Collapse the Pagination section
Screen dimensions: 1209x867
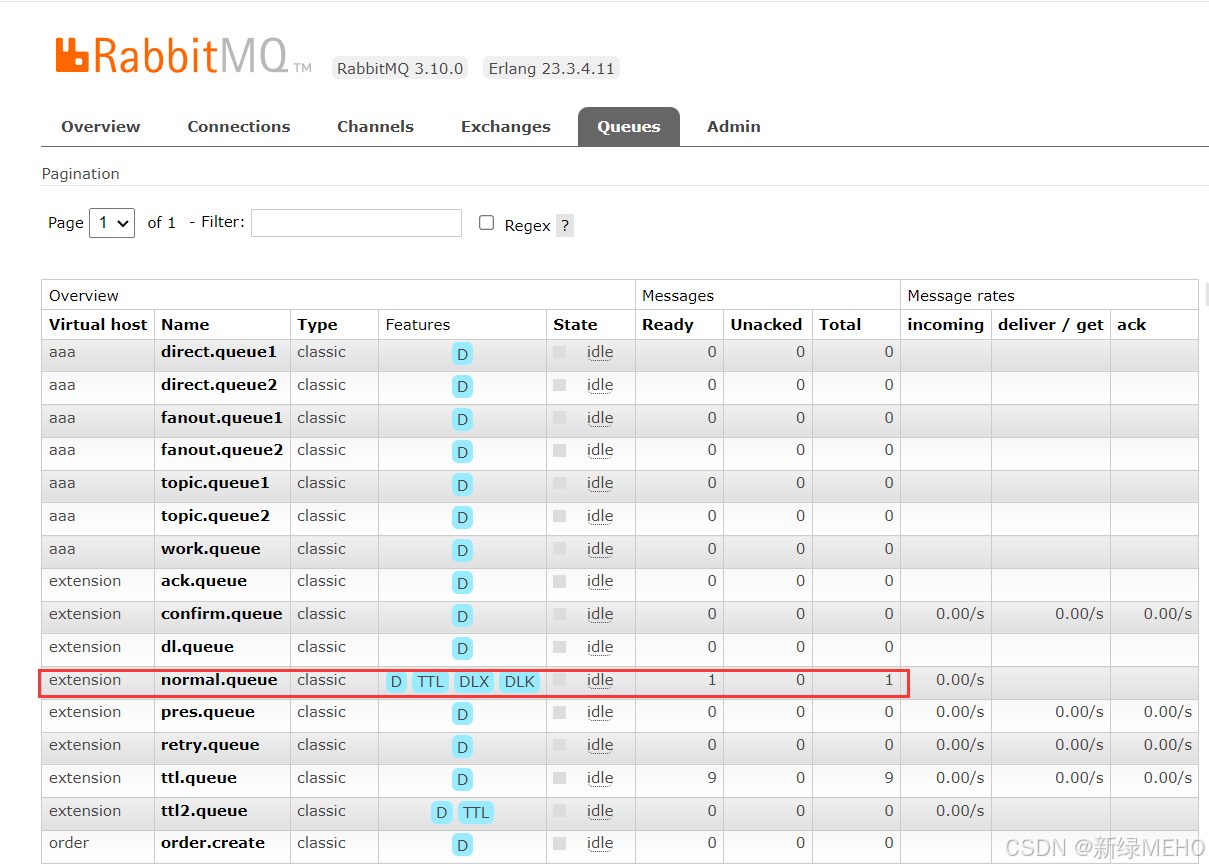(81, 174)
